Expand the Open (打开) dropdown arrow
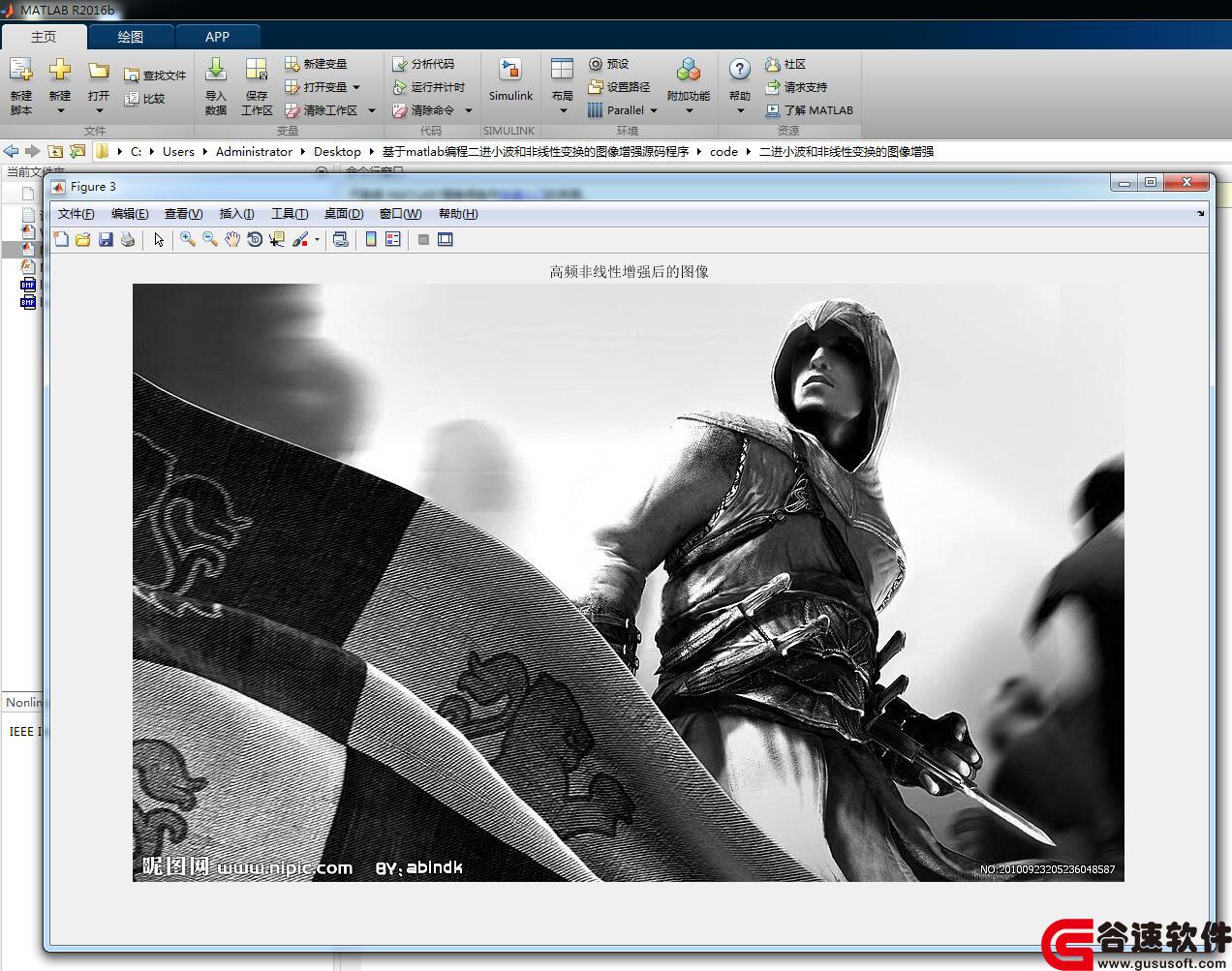The height and width of the screenshot is (971, 1232). click(x=99, y=110)
